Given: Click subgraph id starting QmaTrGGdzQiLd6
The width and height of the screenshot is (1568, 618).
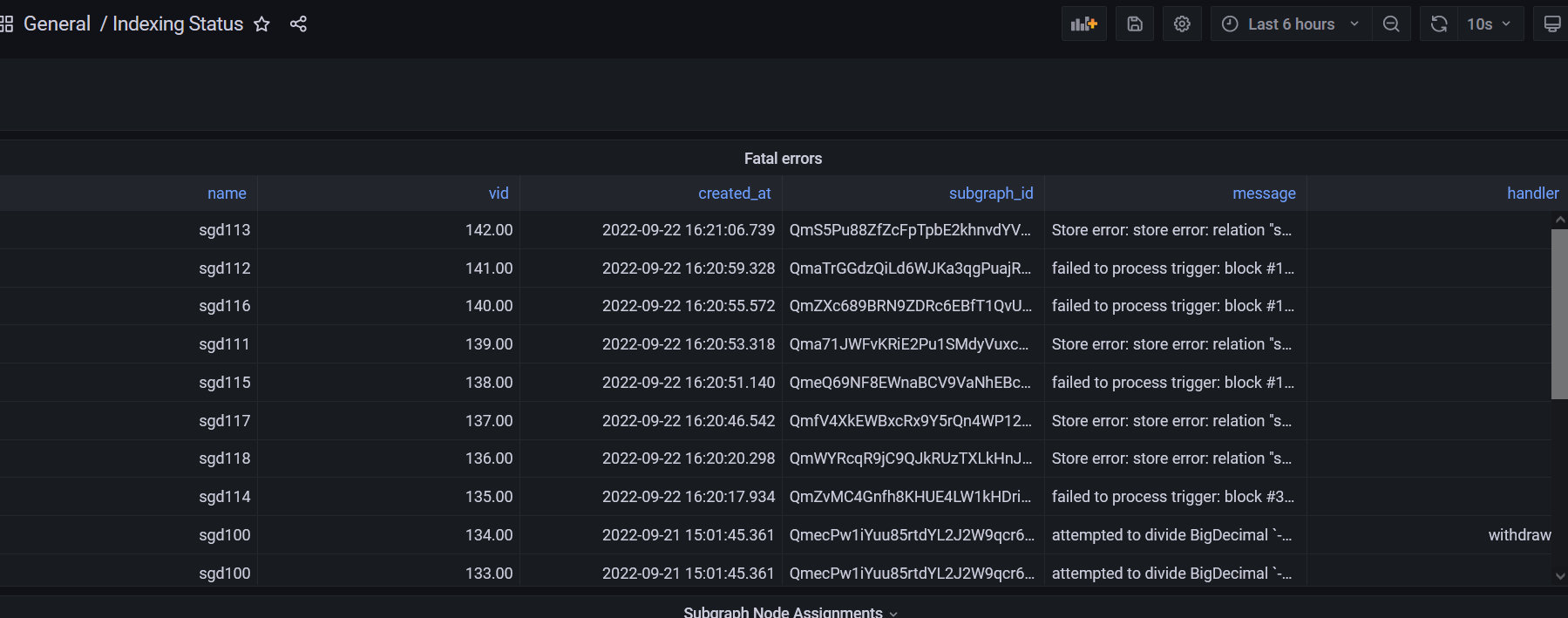Looking at the screenshot, I should coord(910,268).
